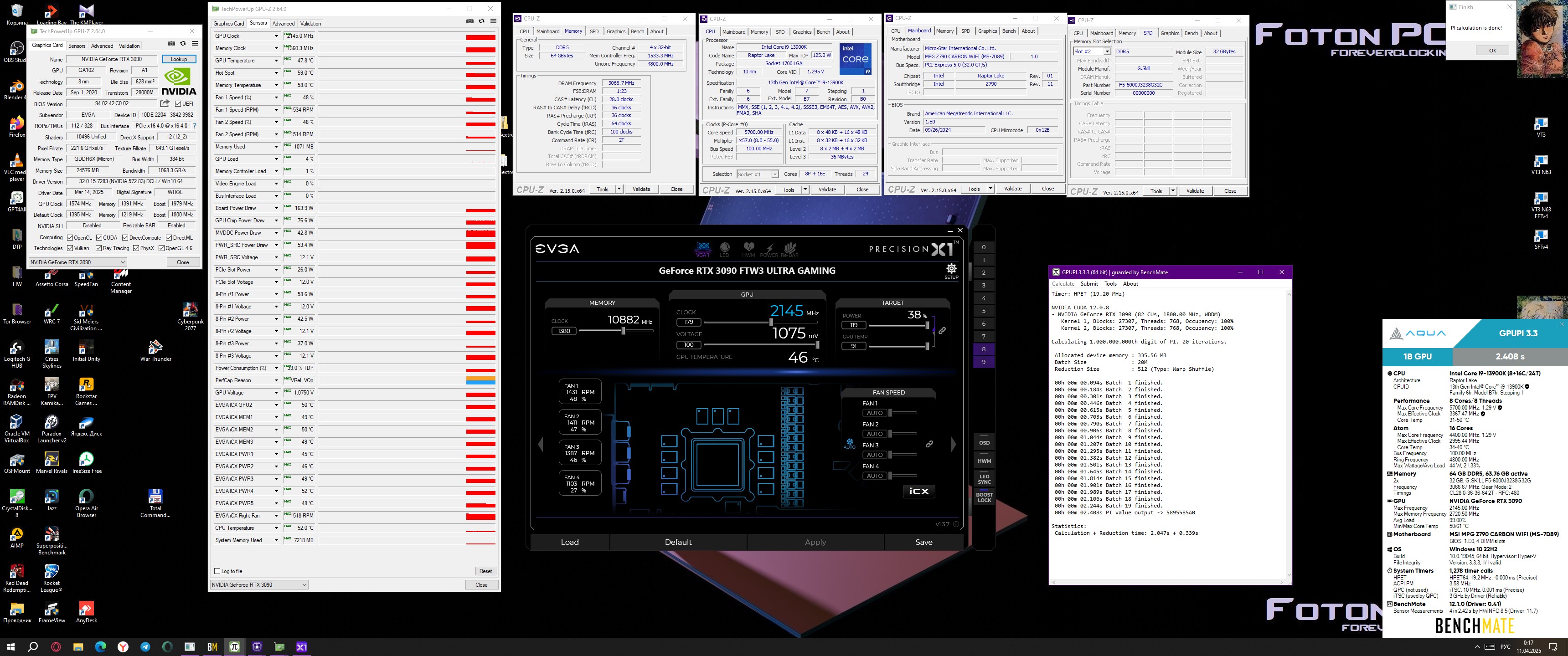Toggle the Vulkan checkbox in GPU-Z
1568x656 pixels.
click(x=70, y=248)
